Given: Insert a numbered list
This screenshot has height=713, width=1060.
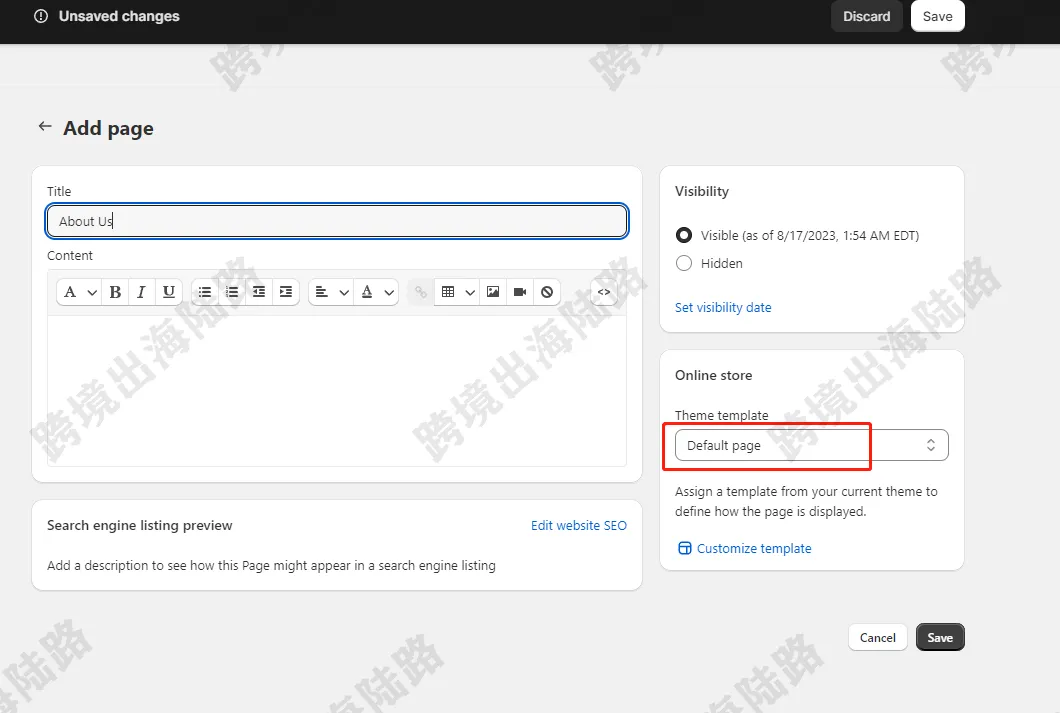Looking at the screenshot, I should pos(232,292).
